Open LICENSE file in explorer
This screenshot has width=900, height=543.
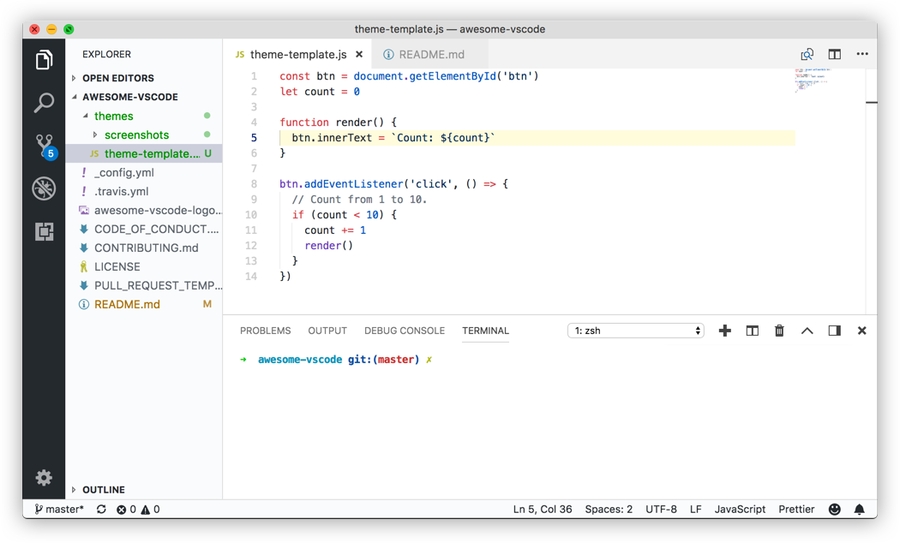coord(117,267)
